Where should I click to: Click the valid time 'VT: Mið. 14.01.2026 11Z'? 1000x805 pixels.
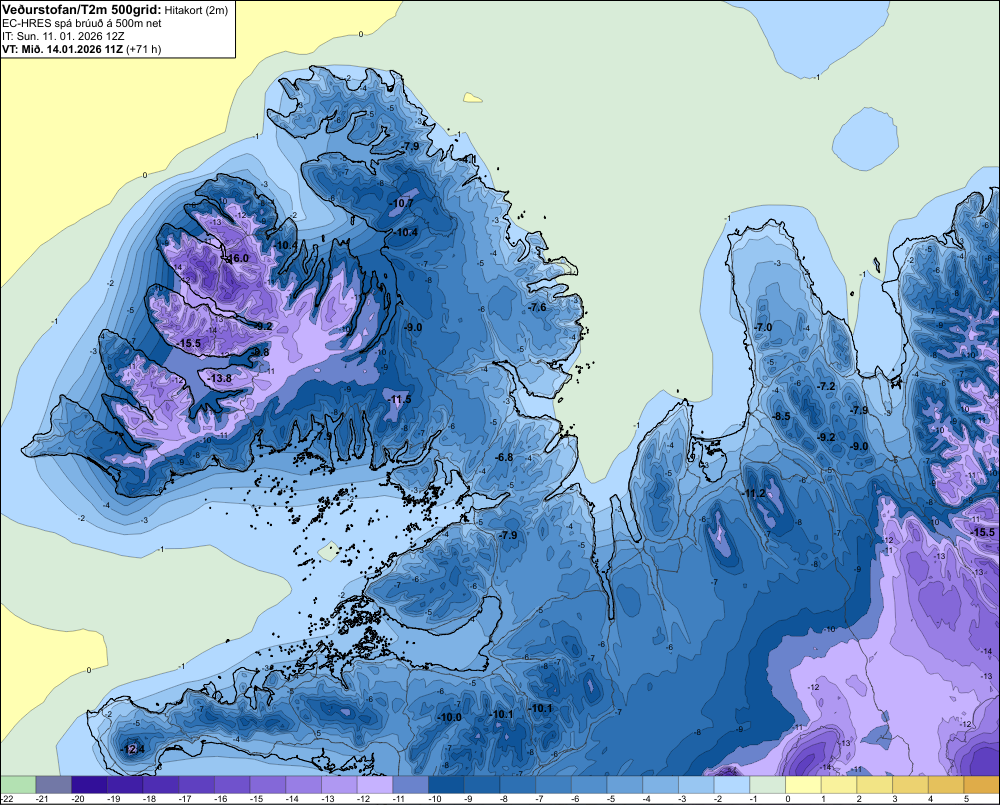coord(62,49)
